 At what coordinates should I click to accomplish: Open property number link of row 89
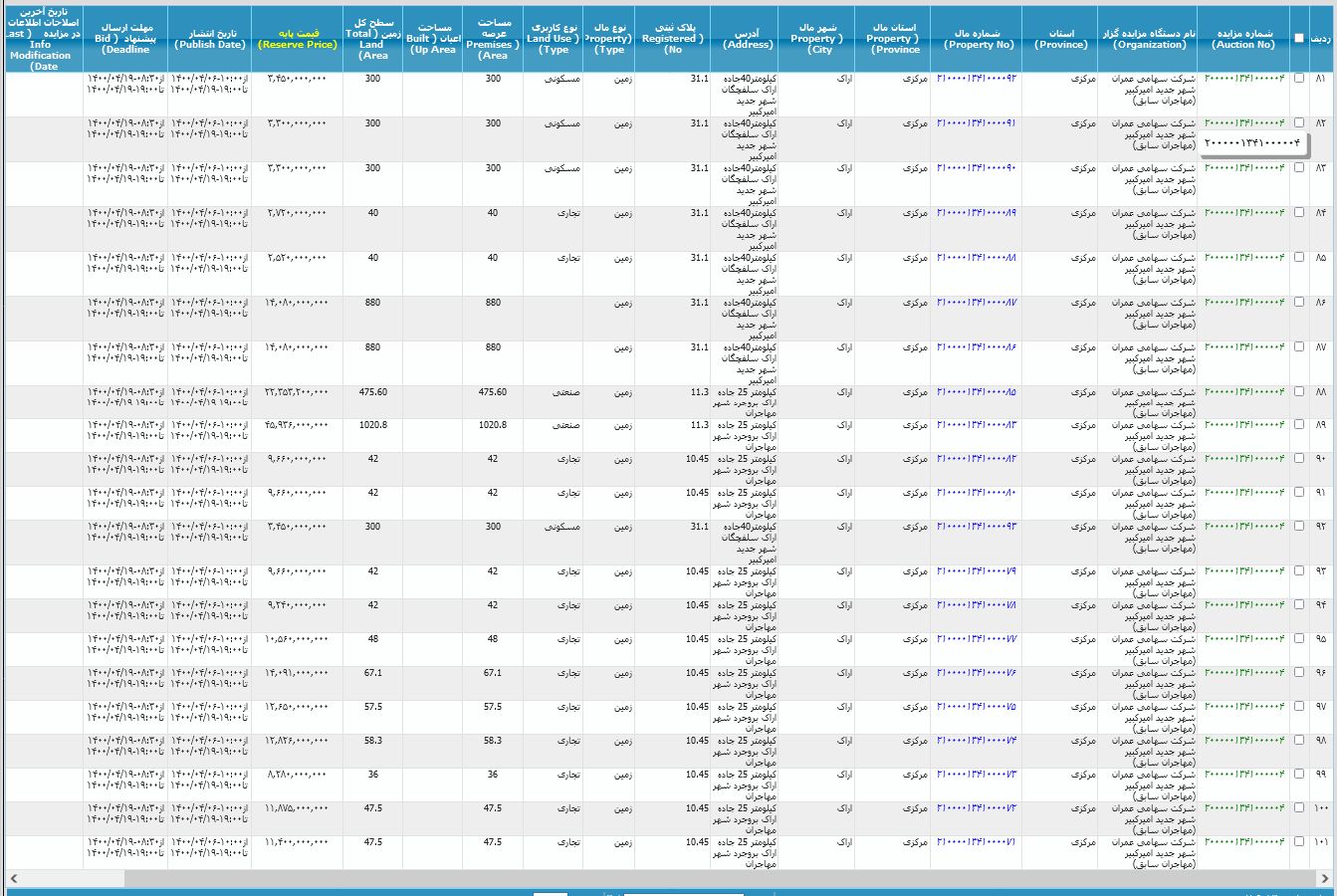click(x=977, y=425)
